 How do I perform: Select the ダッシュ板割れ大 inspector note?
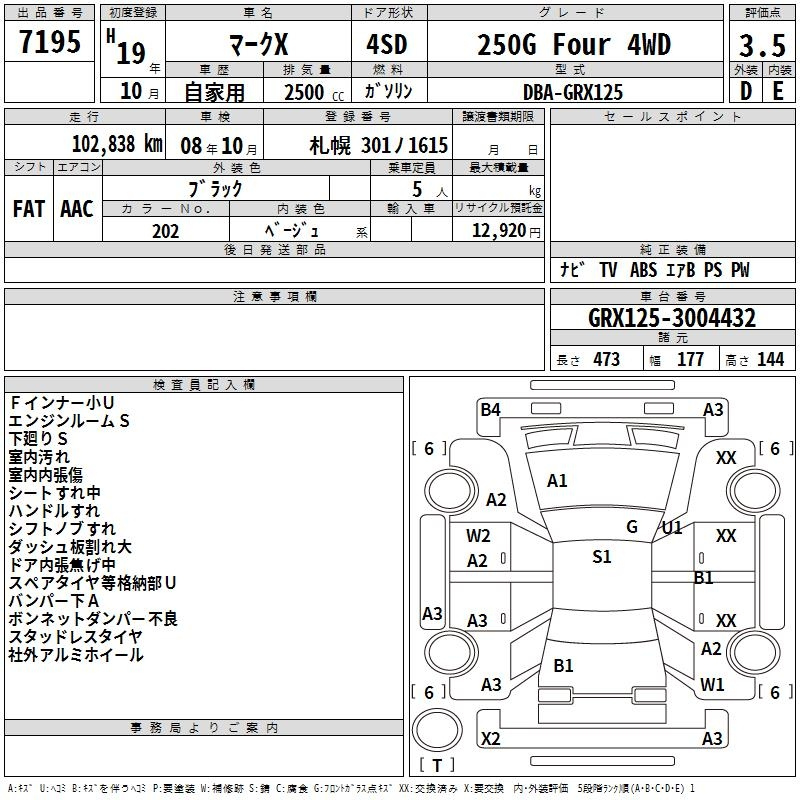click(x=70, y=546)
